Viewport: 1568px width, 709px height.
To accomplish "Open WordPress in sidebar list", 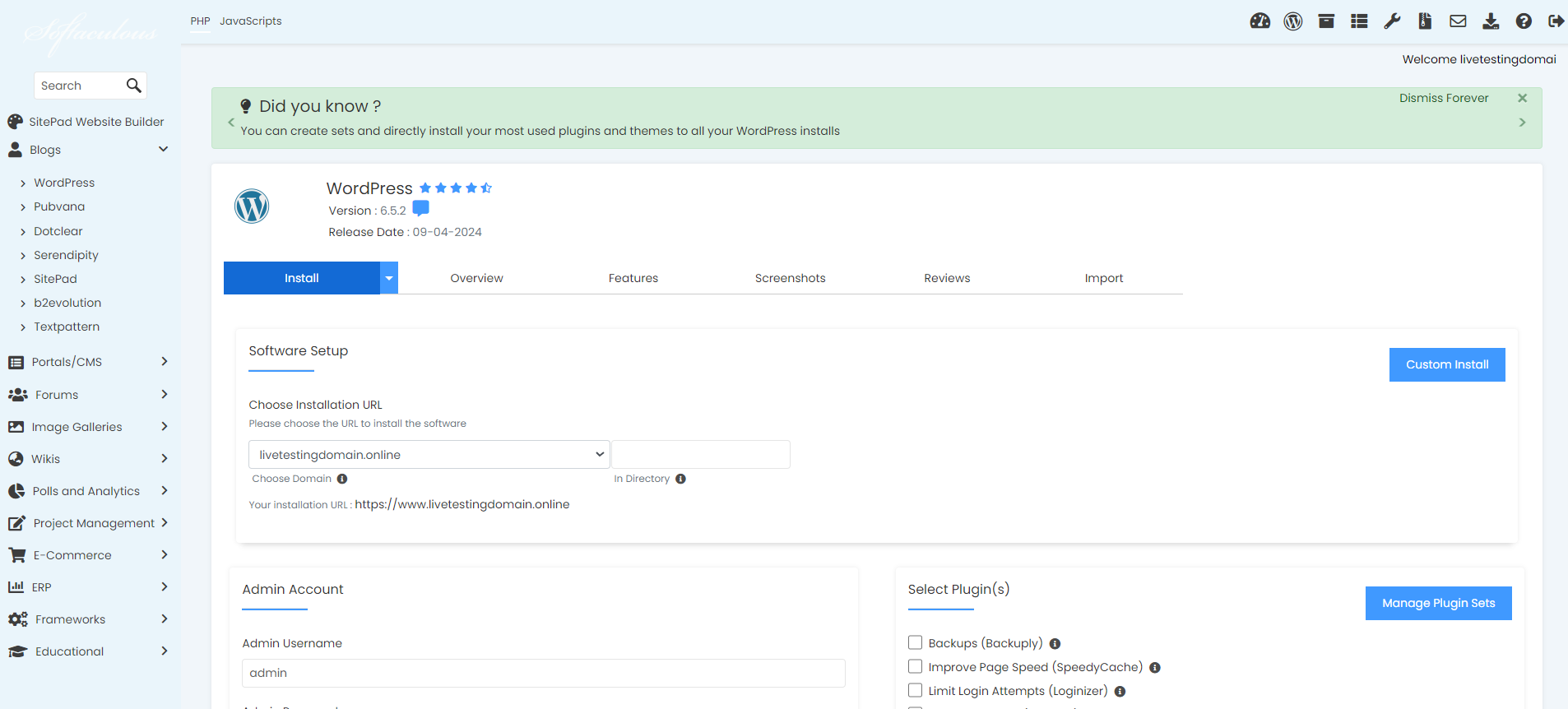I will point(64,183).
